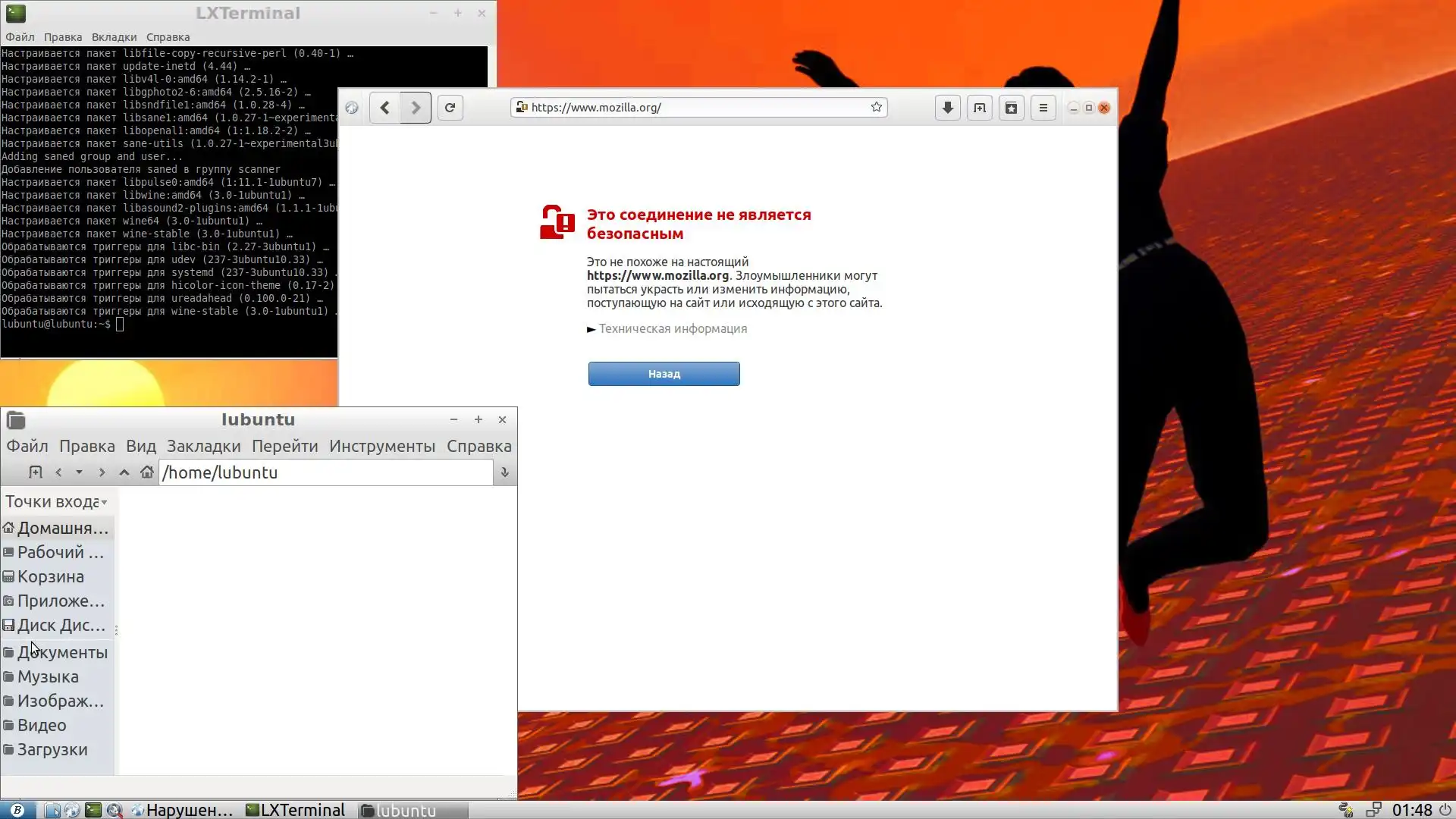
Task: Click the browser reload button
Action: 450,108
